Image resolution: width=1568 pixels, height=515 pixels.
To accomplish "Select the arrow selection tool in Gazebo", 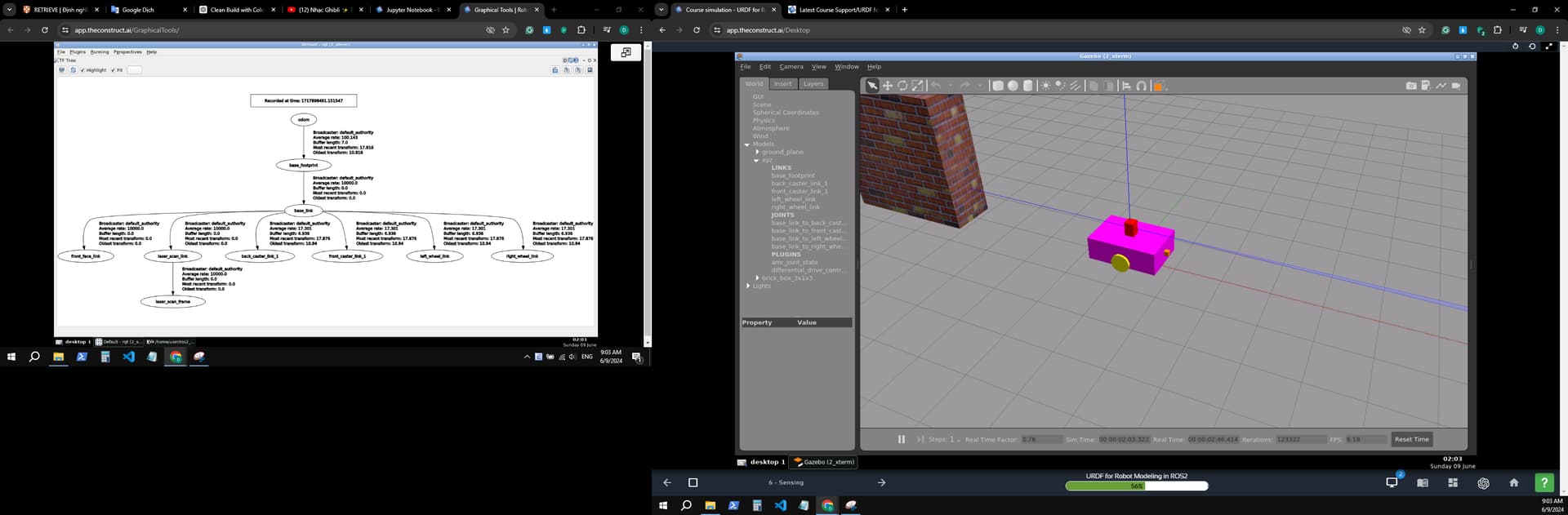I will pos(872,86).
